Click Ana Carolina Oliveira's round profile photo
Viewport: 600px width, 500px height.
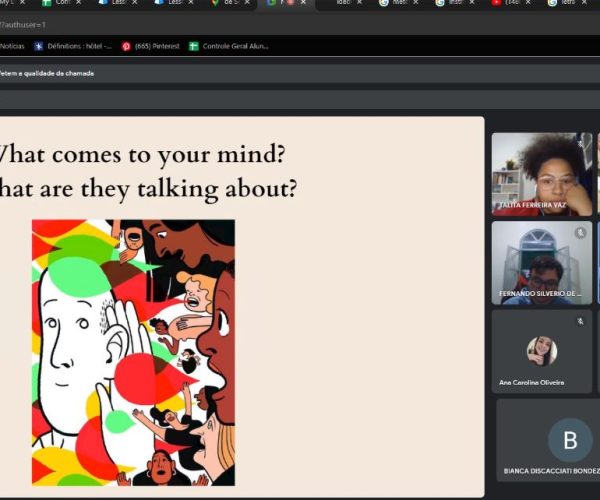point(541,351)
